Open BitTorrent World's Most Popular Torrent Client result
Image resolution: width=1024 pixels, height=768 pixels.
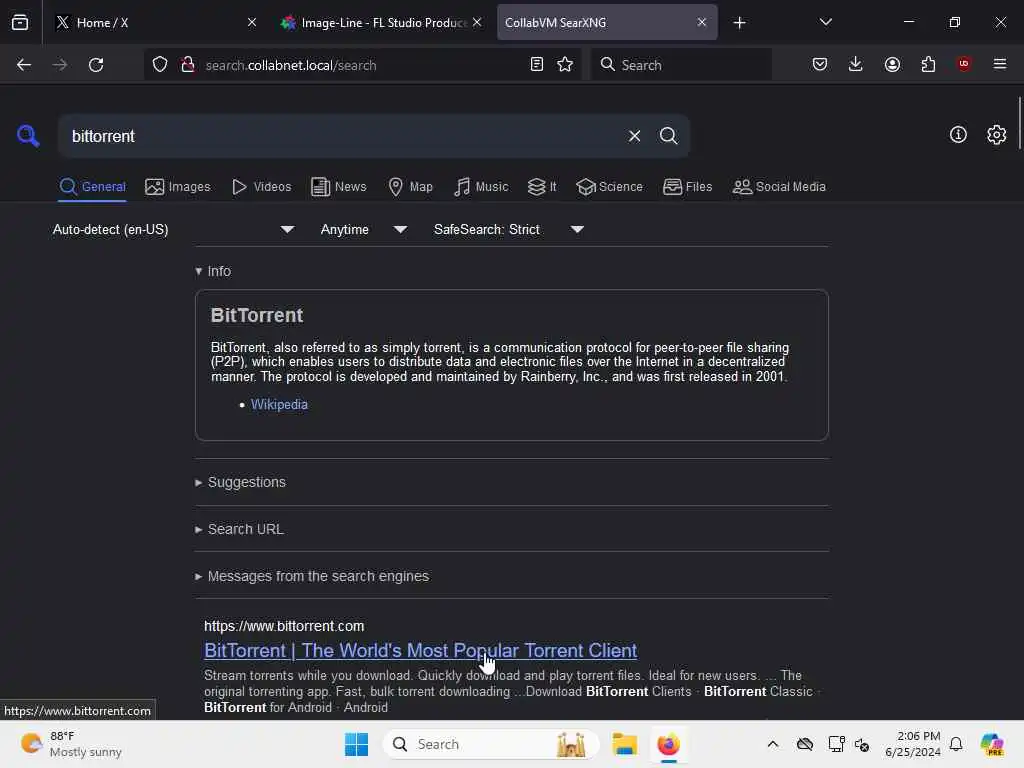tap(420, 650)
